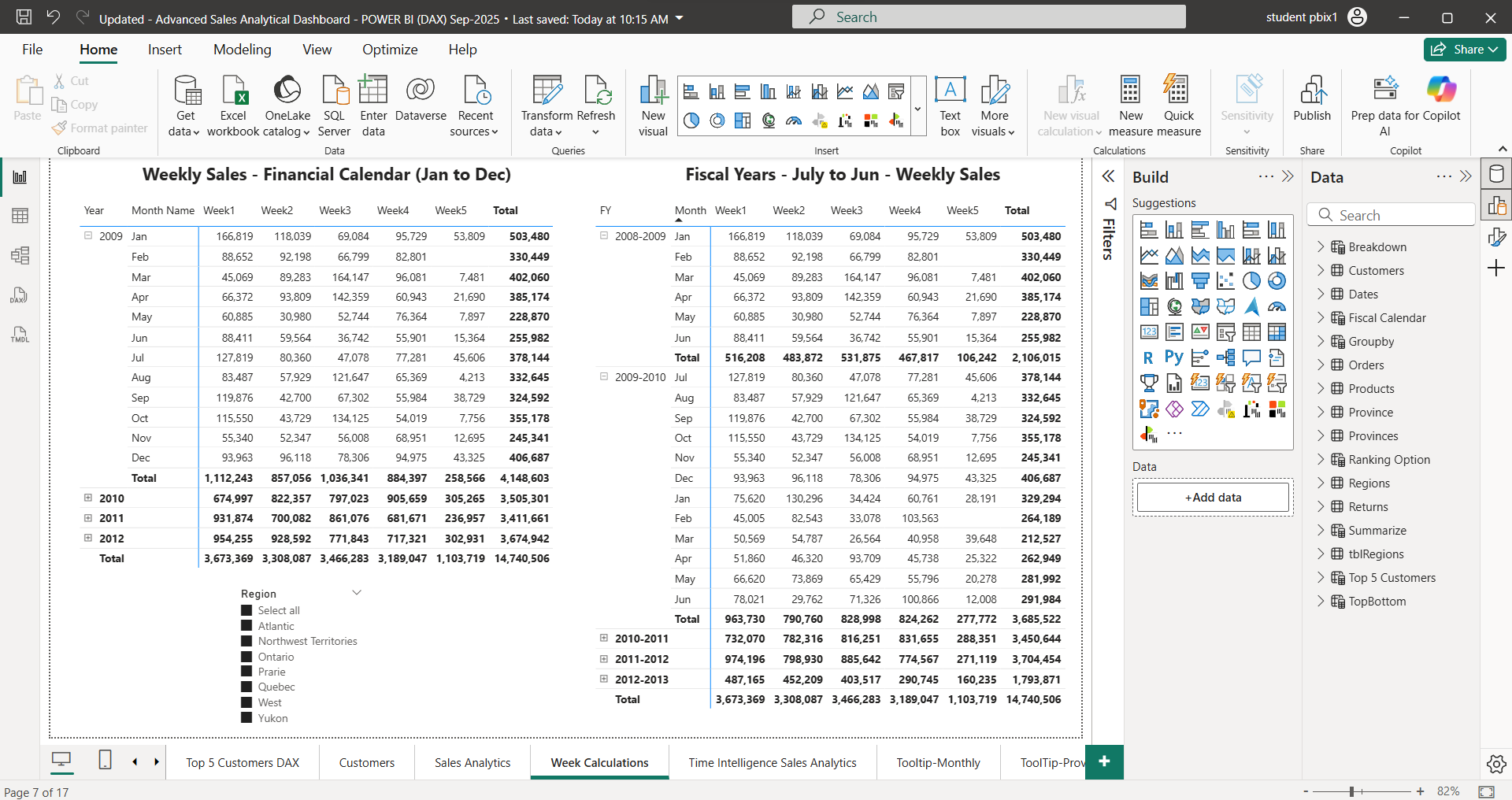Switch to the Sales Analytics page tab
This screenshot has height=800, width=1512.
click(x=472, y=761)
